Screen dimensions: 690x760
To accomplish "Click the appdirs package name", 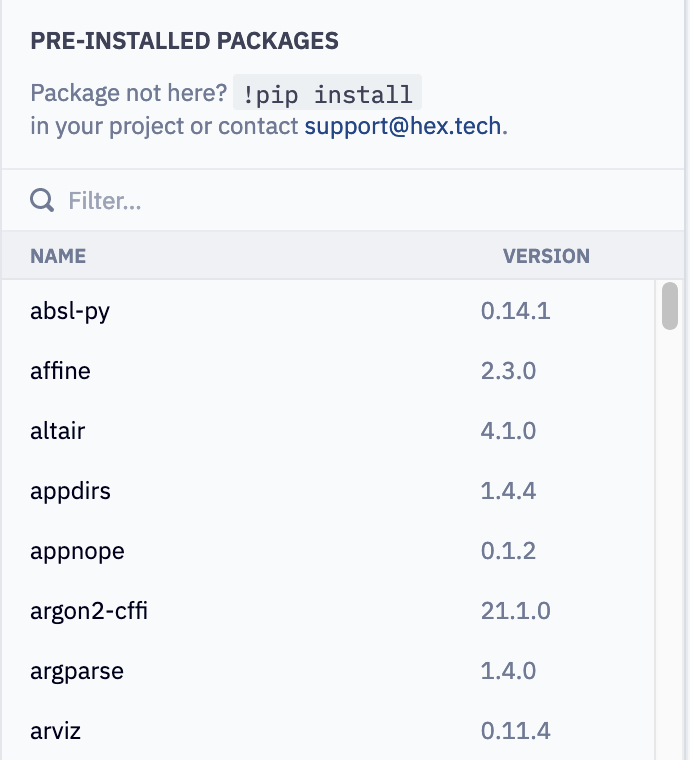I will click(x=70, y=491).
